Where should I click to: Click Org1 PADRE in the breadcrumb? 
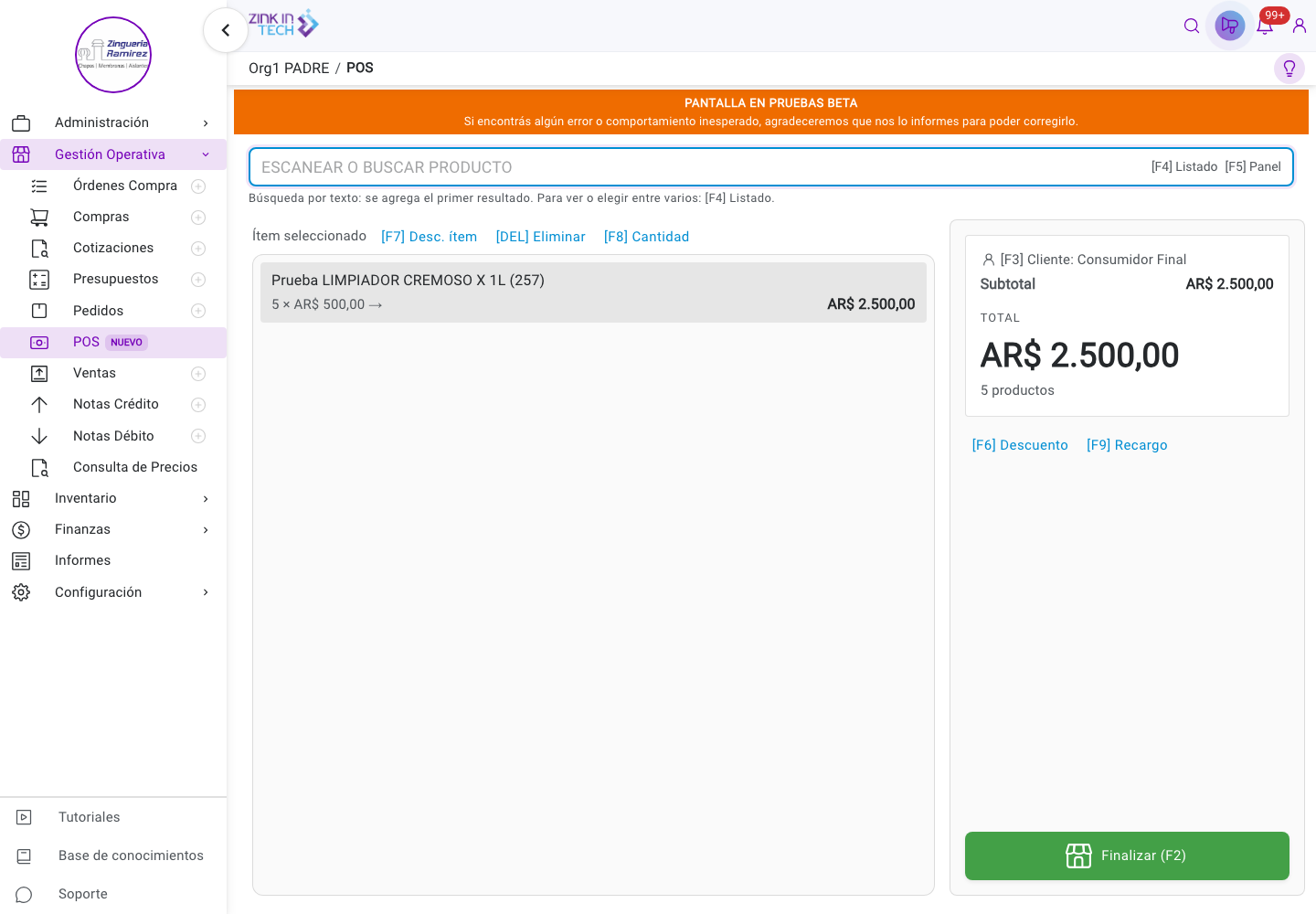point(289,69)
